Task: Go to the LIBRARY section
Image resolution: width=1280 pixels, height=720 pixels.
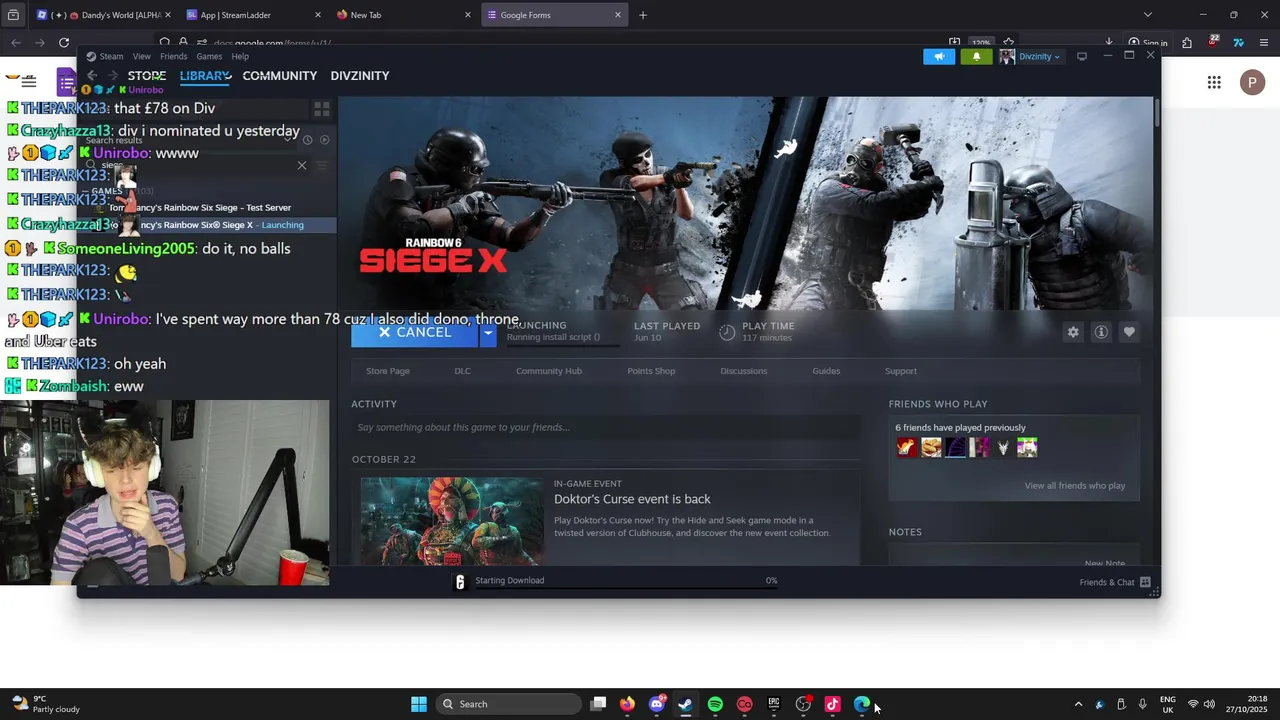Action: (205, 76)
